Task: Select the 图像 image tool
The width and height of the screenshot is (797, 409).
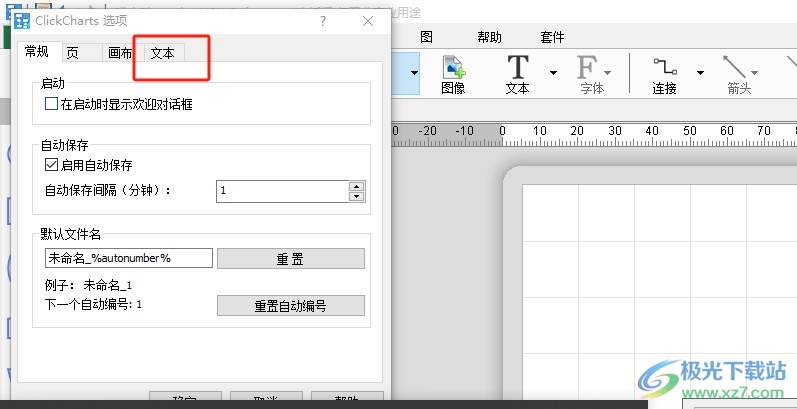Action: [x=453, y=75]
